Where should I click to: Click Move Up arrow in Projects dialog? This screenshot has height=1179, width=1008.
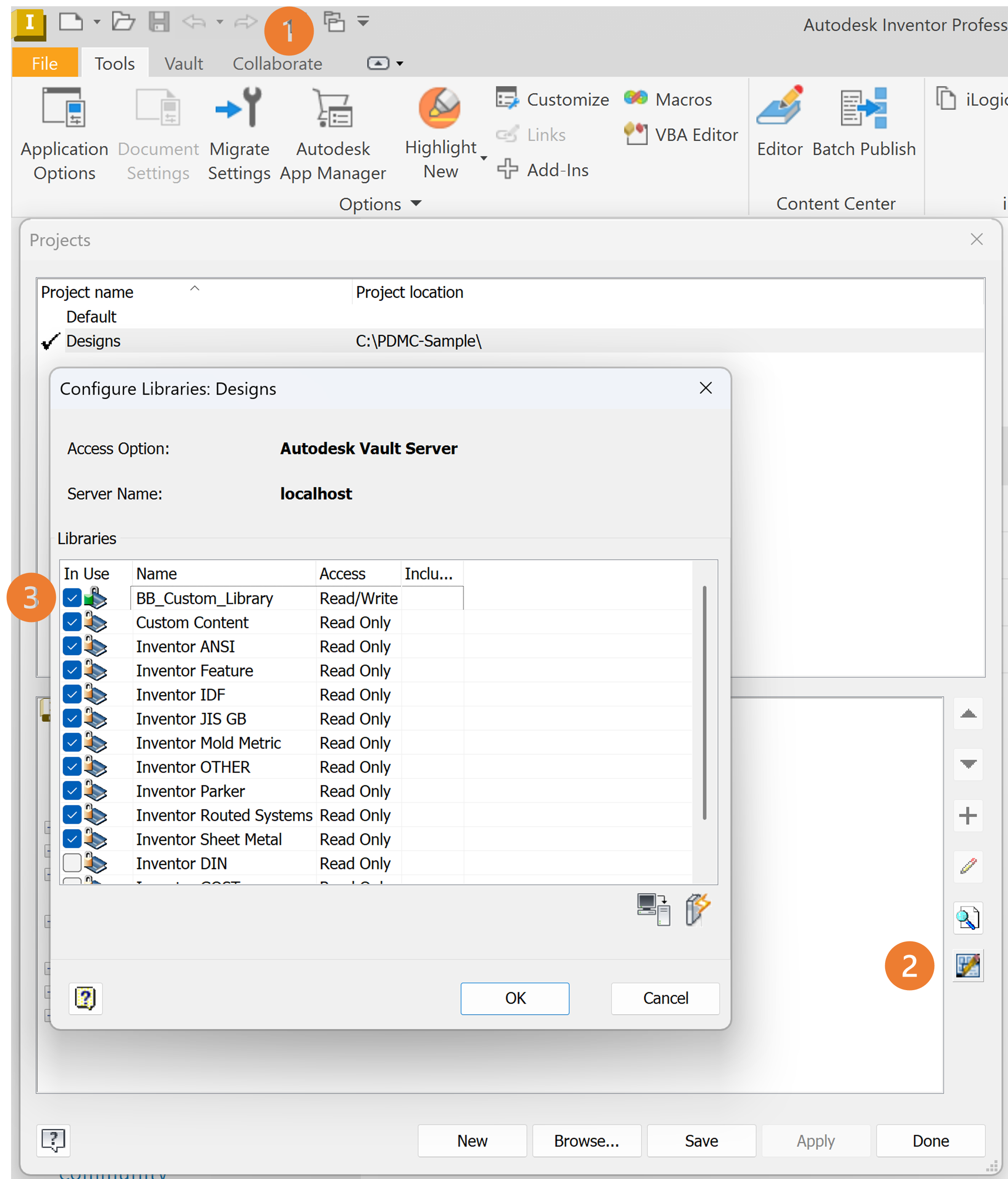[x=968, y=714]
